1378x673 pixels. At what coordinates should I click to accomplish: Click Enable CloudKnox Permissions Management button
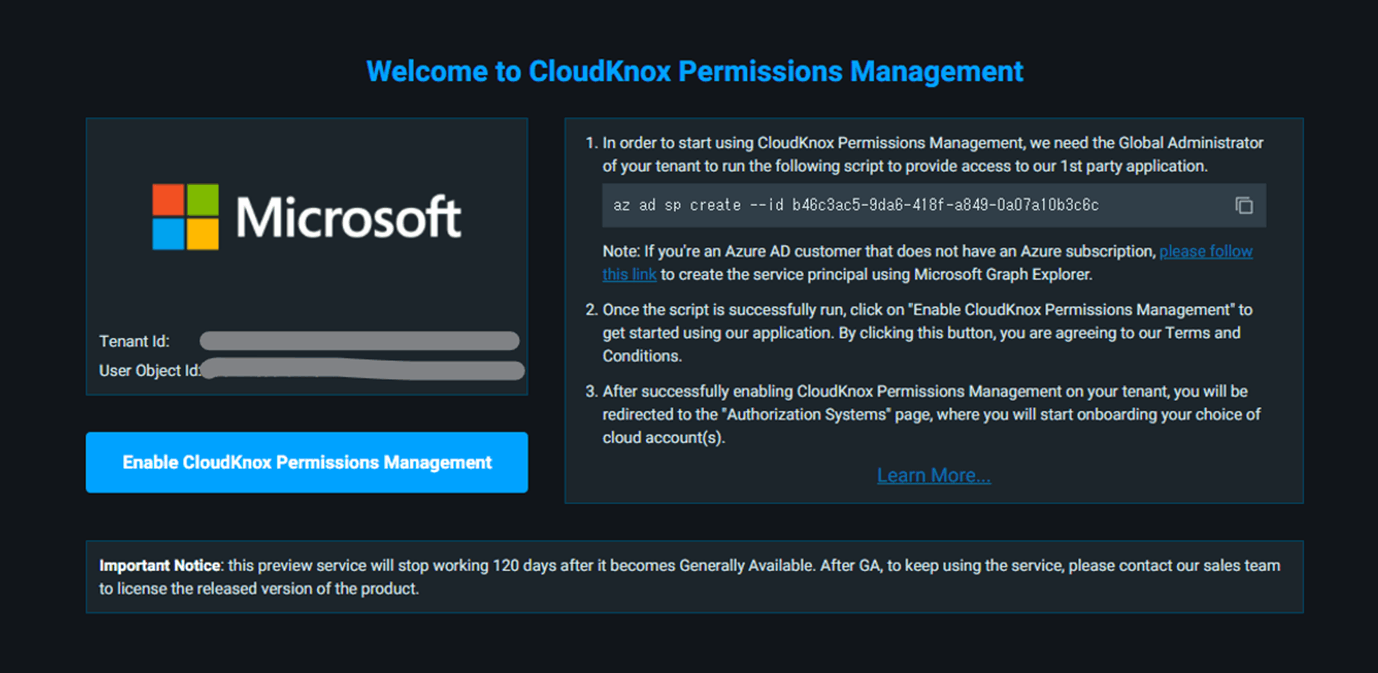[307, 462]
